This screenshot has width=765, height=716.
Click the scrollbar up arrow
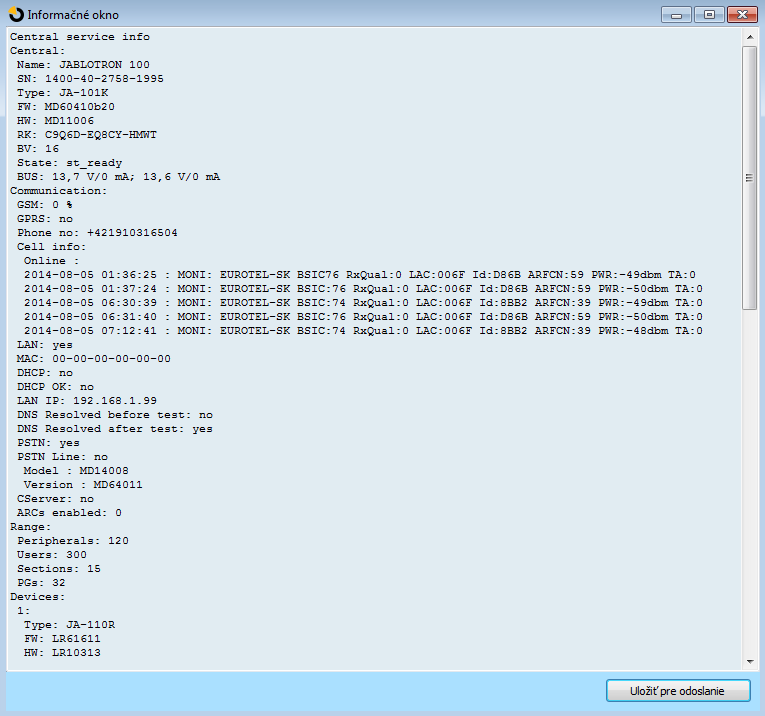click(x=749, y=37)
